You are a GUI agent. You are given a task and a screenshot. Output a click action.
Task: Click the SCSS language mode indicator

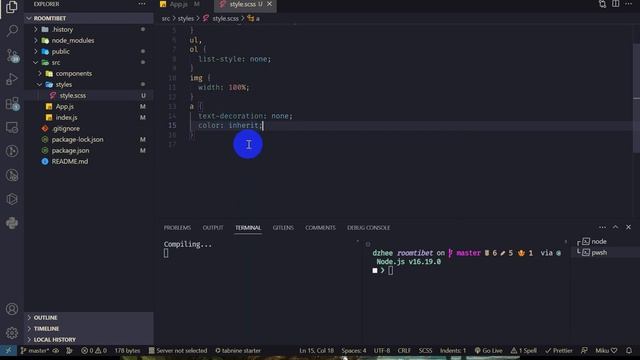(x=425, y=350)
